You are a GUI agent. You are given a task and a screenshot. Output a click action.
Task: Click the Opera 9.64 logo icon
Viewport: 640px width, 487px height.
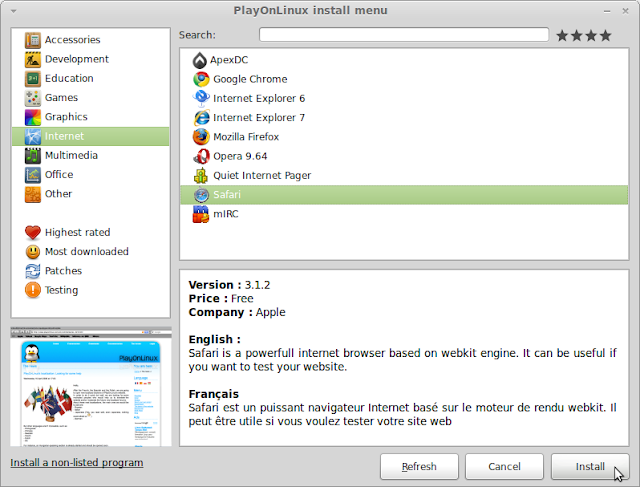point(201,156)
